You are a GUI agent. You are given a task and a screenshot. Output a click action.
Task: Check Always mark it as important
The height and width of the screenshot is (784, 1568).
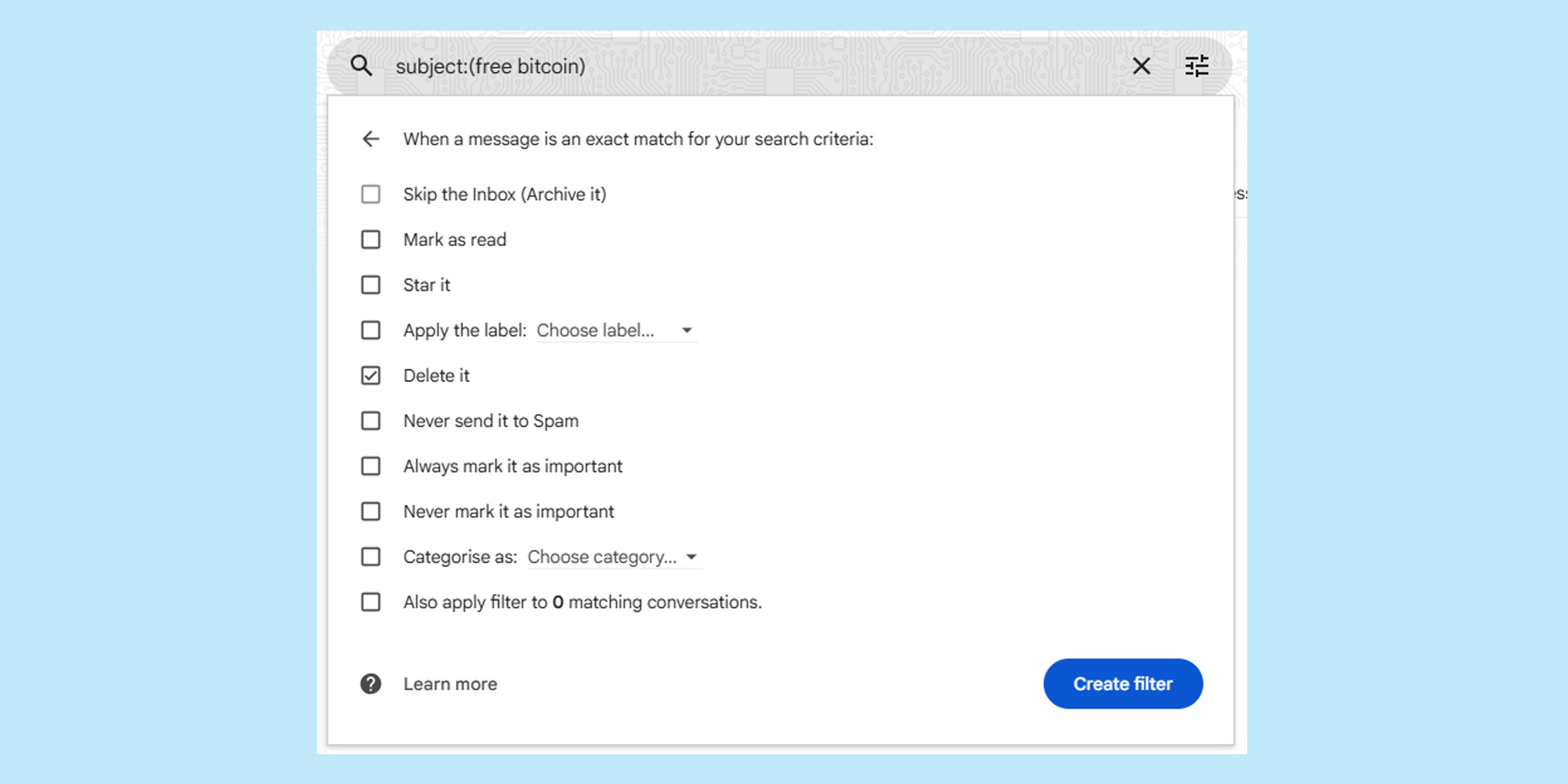[x=370, y=466]
